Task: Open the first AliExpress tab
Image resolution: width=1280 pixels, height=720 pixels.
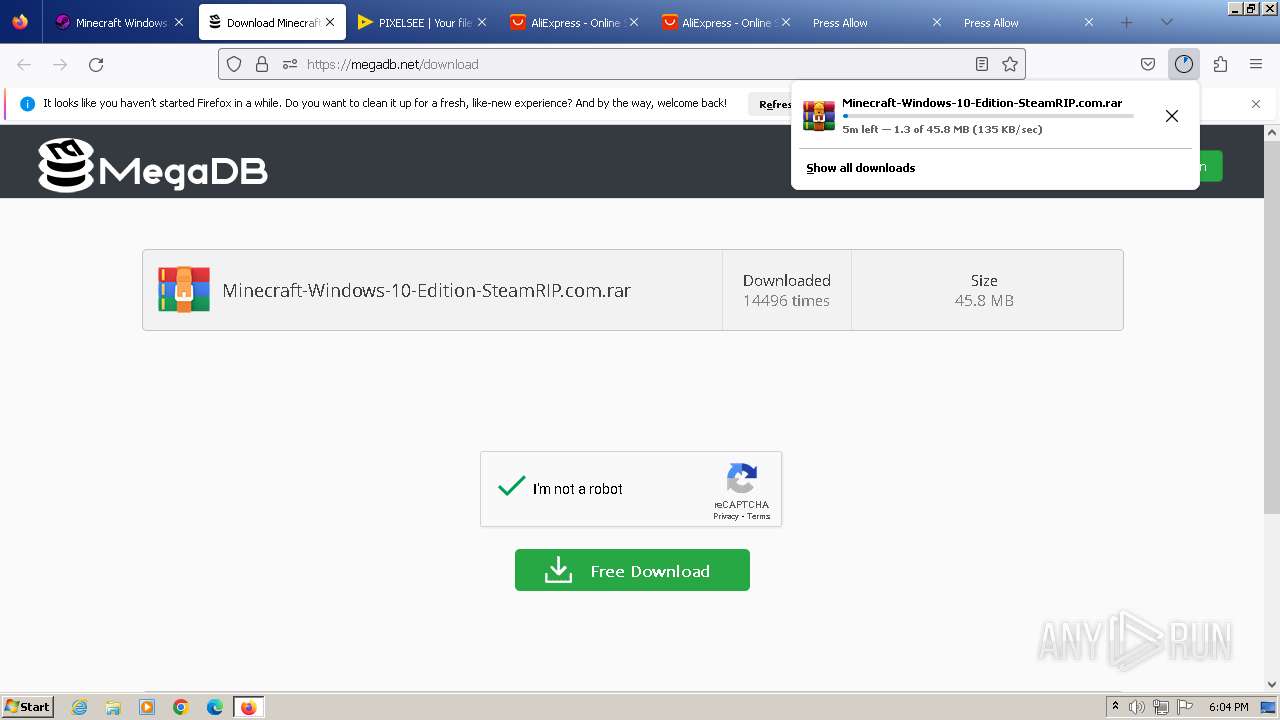Action: [574, 22]
